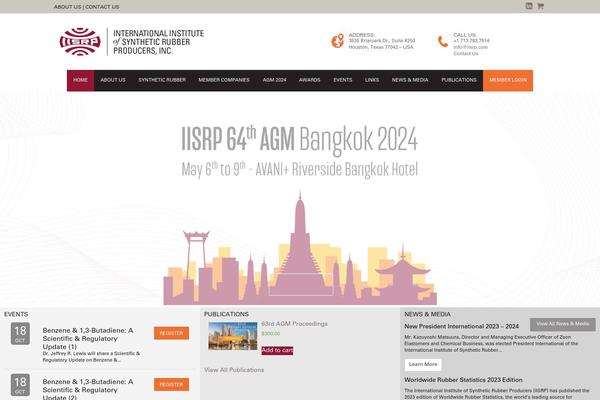Click the globe address icon
Image resolution: width=600 pixels, height=400 pixels.
[x=338, y=41]
